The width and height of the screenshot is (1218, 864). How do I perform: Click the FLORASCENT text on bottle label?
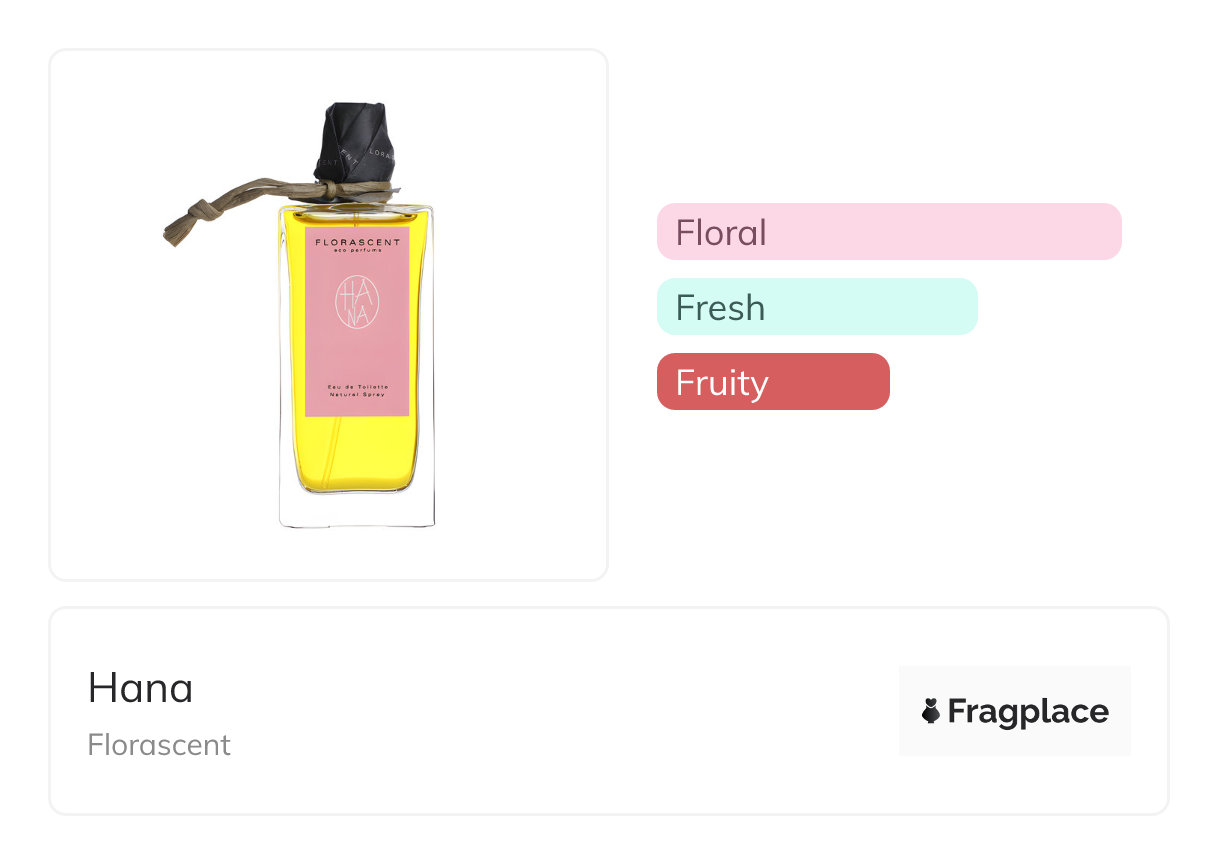coord(357,242)
